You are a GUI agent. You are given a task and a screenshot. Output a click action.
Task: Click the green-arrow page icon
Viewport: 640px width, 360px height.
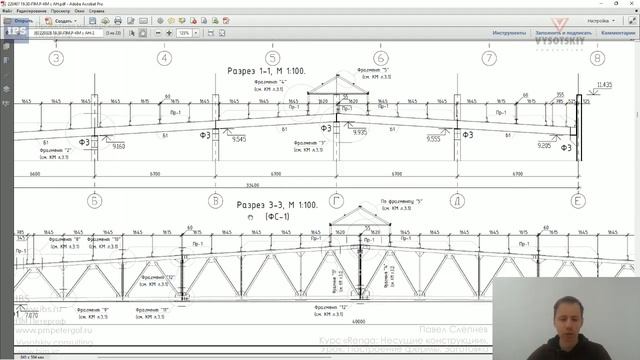215,20
